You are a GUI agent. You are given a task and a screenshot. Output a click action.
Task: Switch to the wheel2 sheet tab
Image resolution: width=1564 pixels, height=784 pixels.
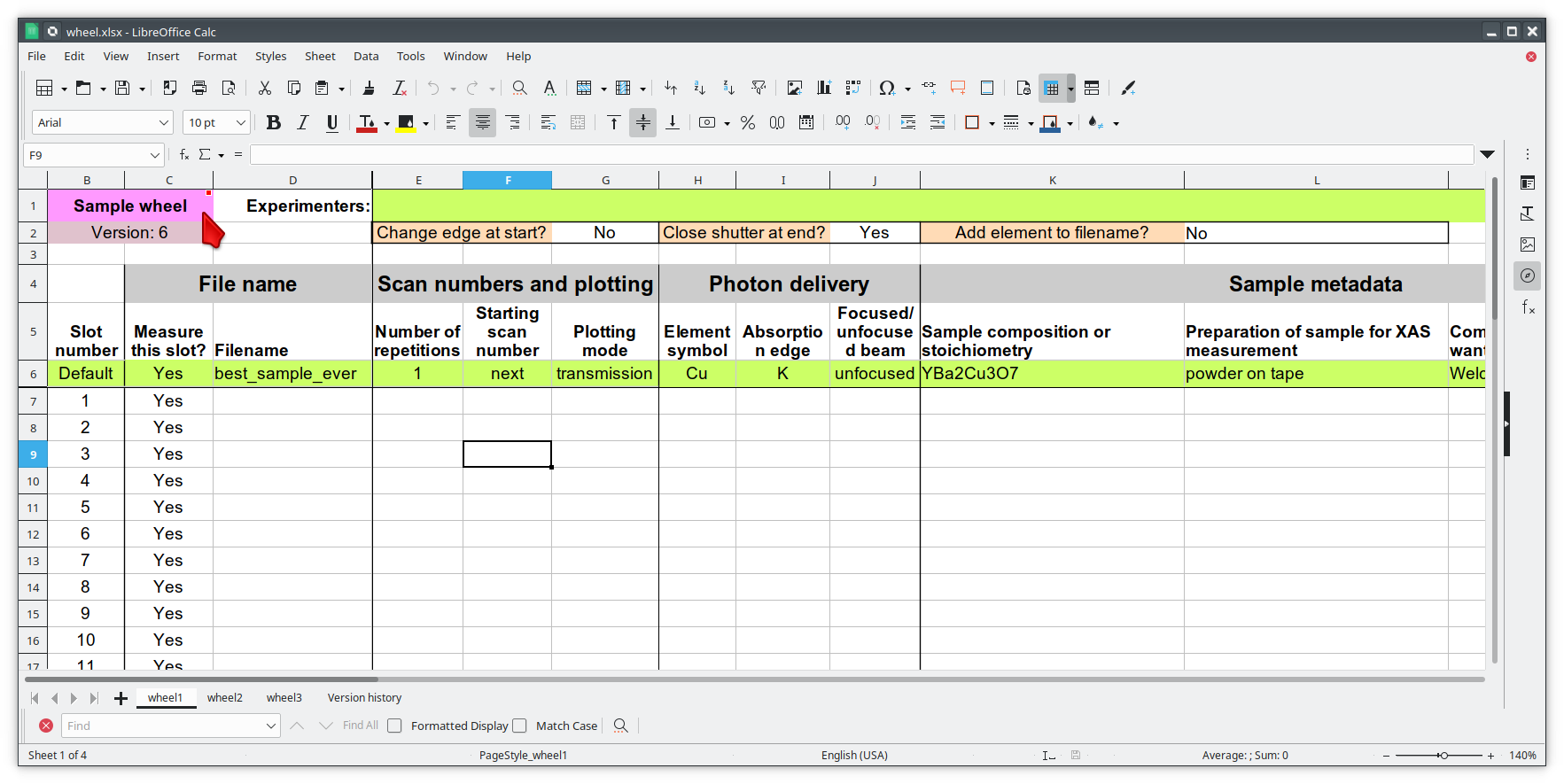coord(225,698)
